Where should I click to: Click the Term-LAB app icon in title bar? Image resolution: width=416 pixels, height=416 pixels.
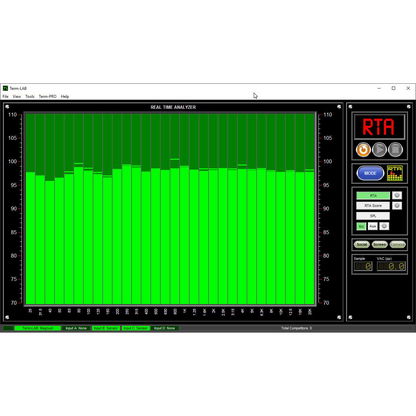(5, 88)
